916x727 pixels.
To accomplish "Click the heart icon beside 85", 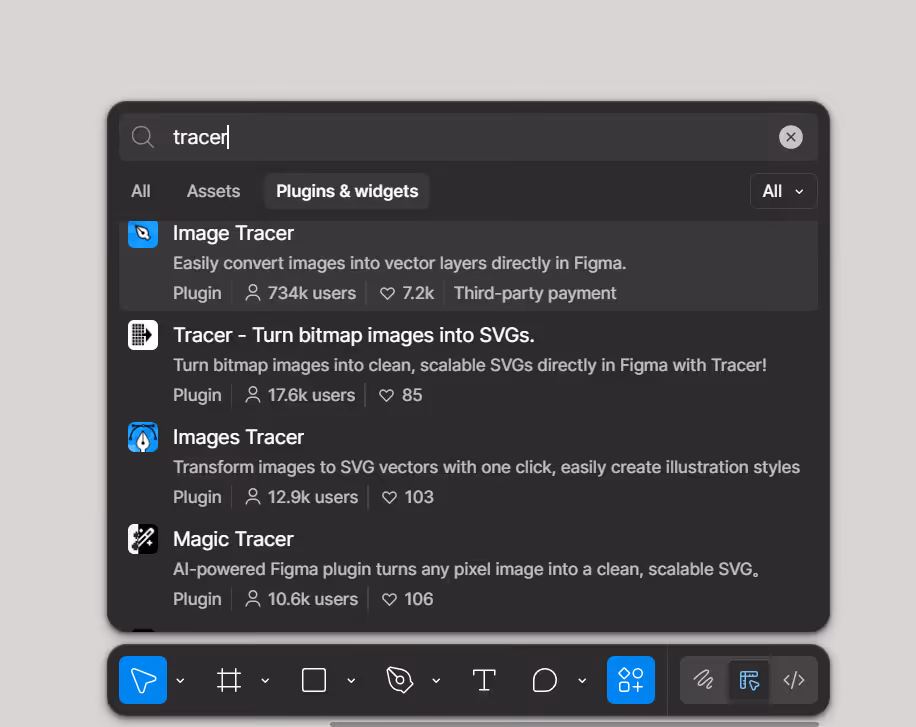I will click(386, 396).
